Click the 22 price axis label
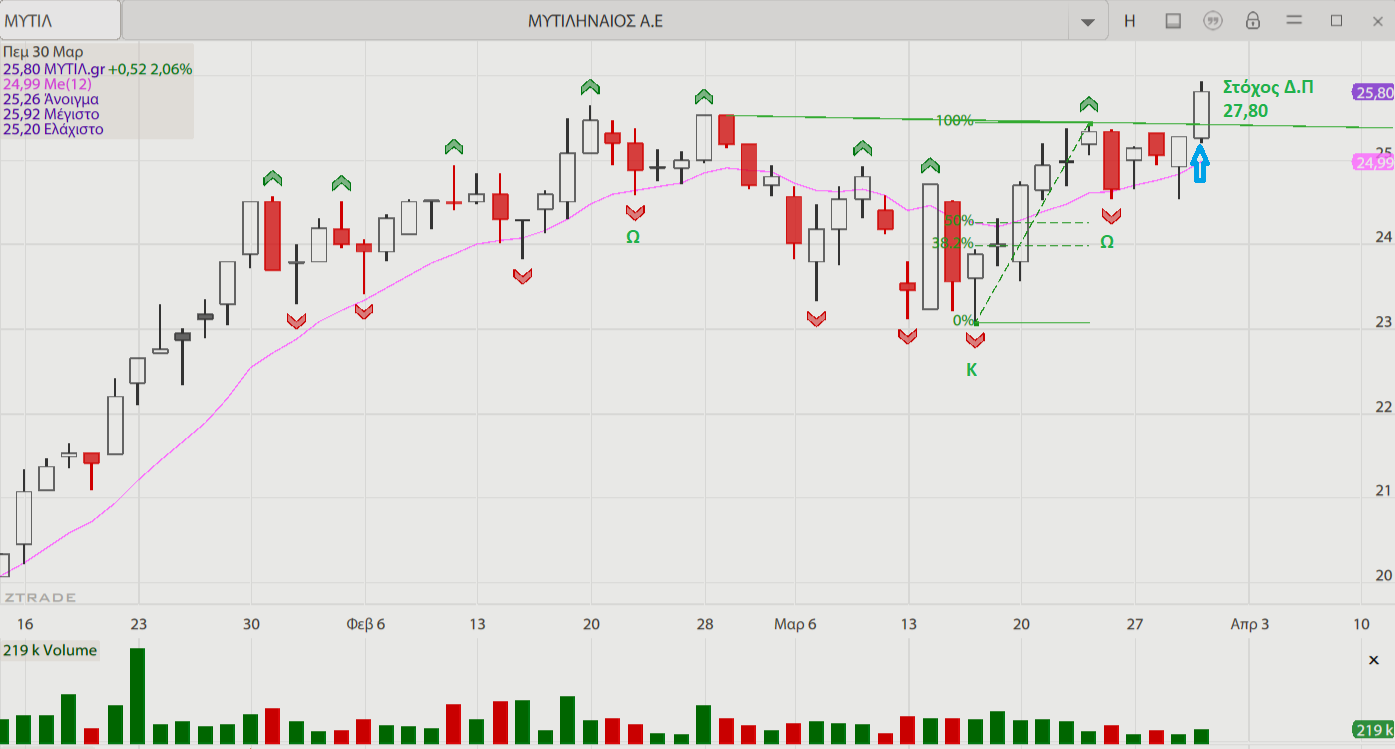The image size is (1395, 749). coord(1383,406)
